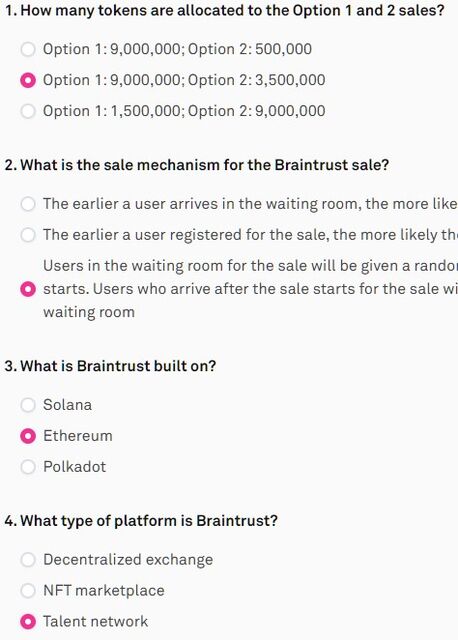Choose the earlier a user registered answer
Viewport: 458px width, 640px height.
coord(28,235)
